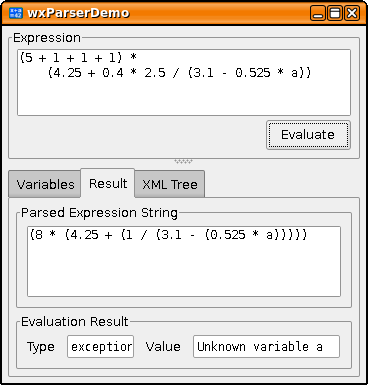Maximize the wxParserDemo window
The width and height of the screenshot is (368, 385).
(x=335, y=13)
